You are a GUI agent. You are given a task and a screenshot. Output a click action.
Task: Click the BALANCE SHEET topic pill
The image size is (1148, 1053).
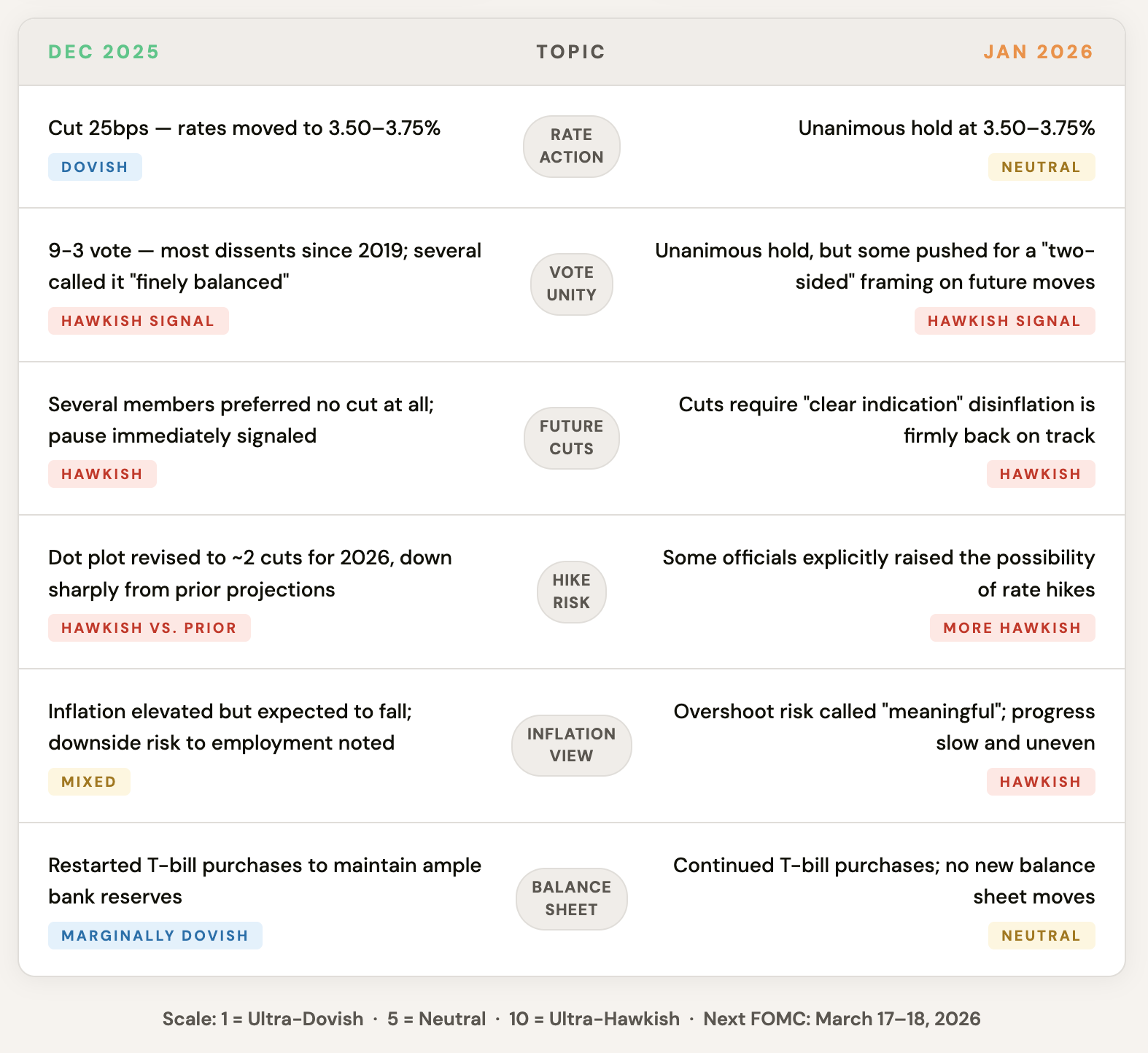point(571,898)
